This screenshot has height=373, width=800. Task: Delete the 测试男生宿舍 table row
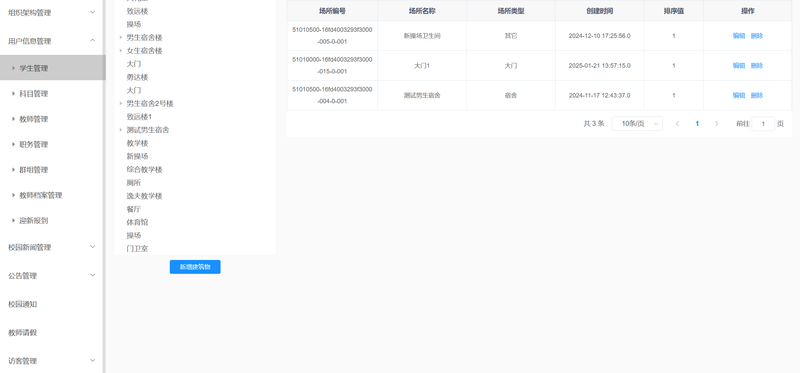[x=757, y=95]
